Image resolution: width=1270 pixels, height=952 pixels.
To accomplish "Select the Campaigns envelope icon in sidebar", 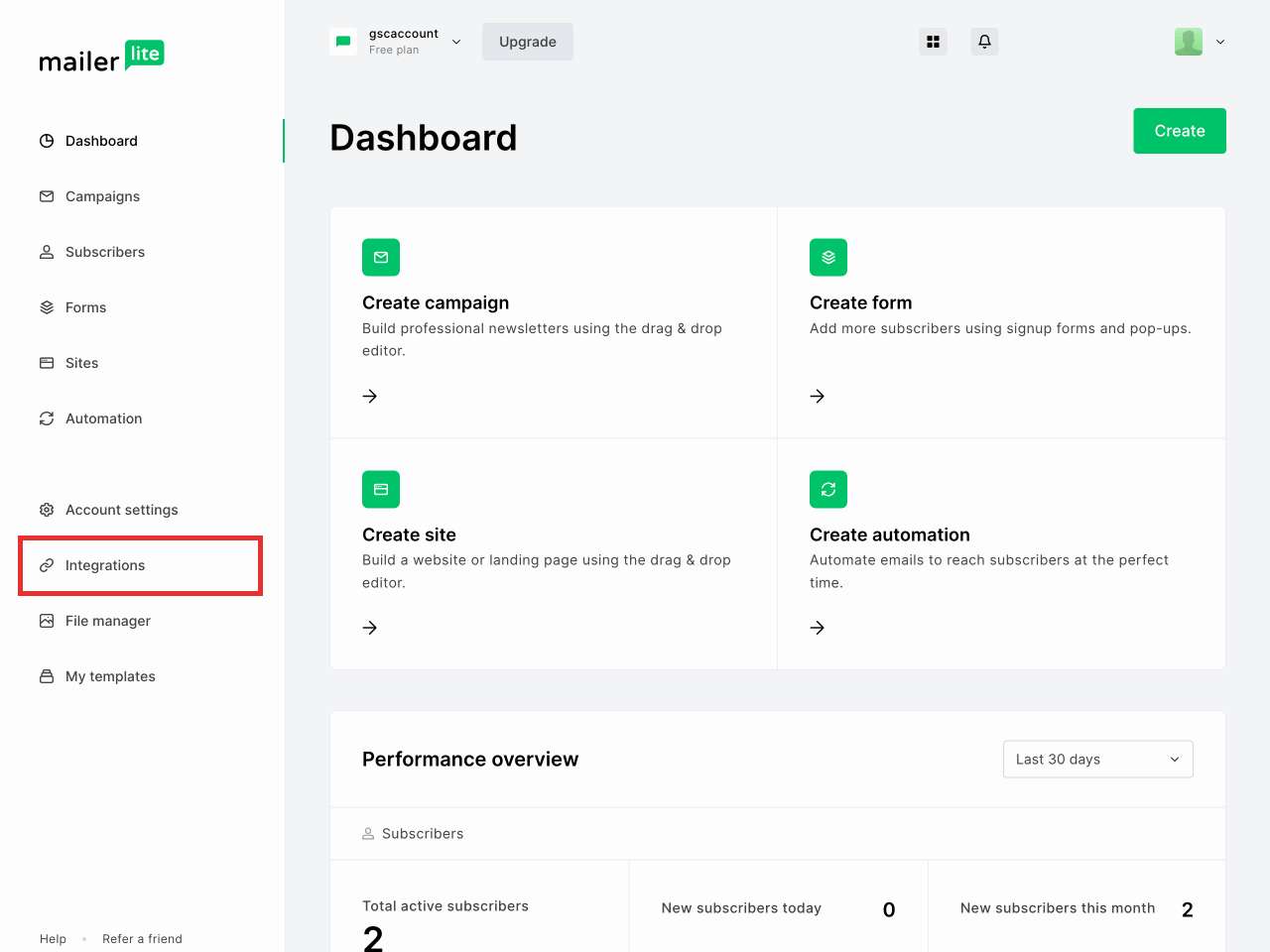I will click(x=47, y=196).
